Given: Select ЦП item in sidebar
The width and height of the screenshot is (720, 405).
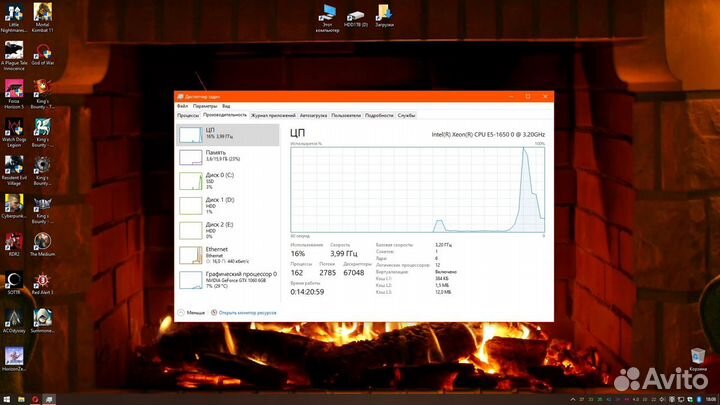Looking at the screenshot, I should (x=228, y=135).
